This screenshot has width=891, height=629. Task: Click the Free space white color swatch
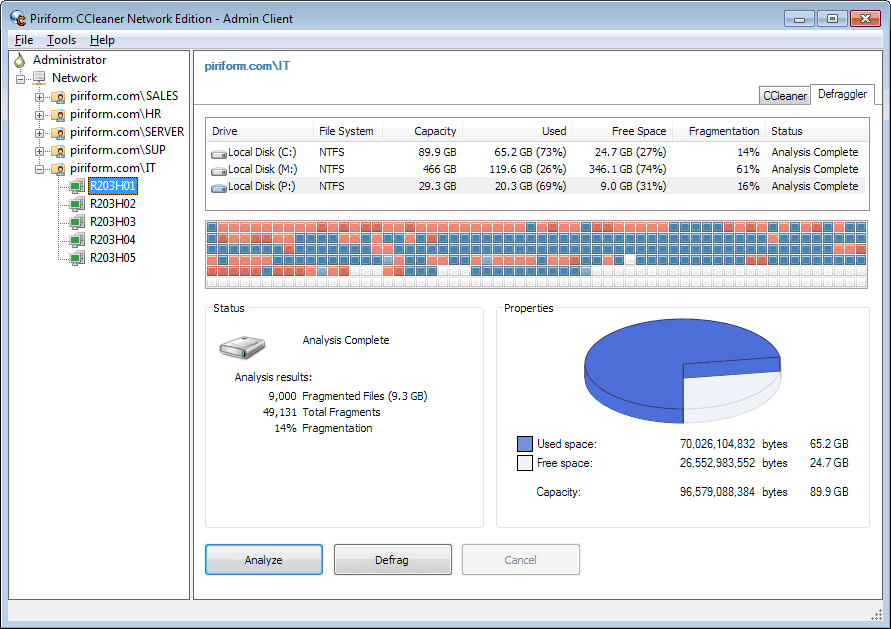click(524, 463)
